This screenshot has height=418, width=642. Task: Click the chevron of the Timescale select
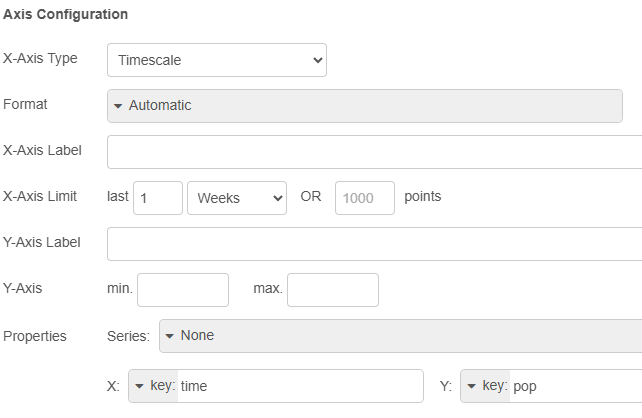pyautogui.click(x=317, y=60)
